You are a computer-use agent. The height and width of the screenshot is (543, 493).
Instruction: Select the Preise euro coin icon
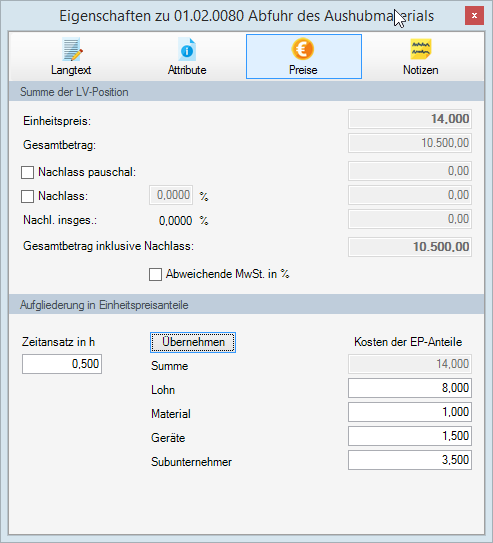303,49
